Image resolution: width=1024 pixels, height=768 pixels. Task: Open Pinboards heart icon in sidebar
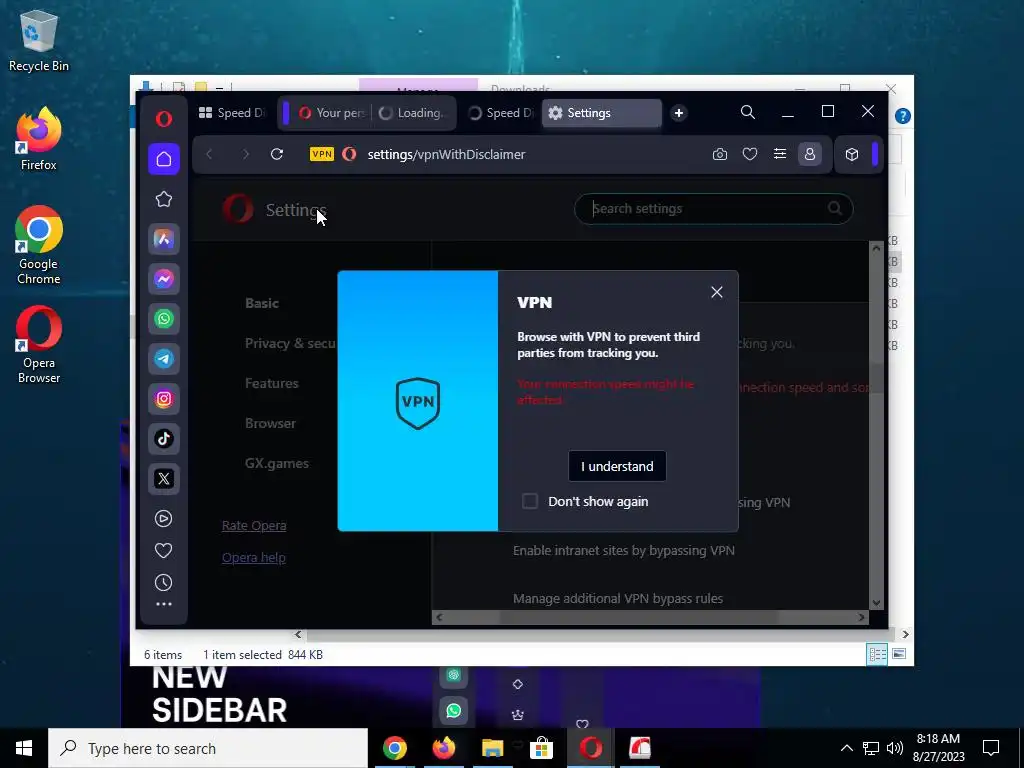163,551
